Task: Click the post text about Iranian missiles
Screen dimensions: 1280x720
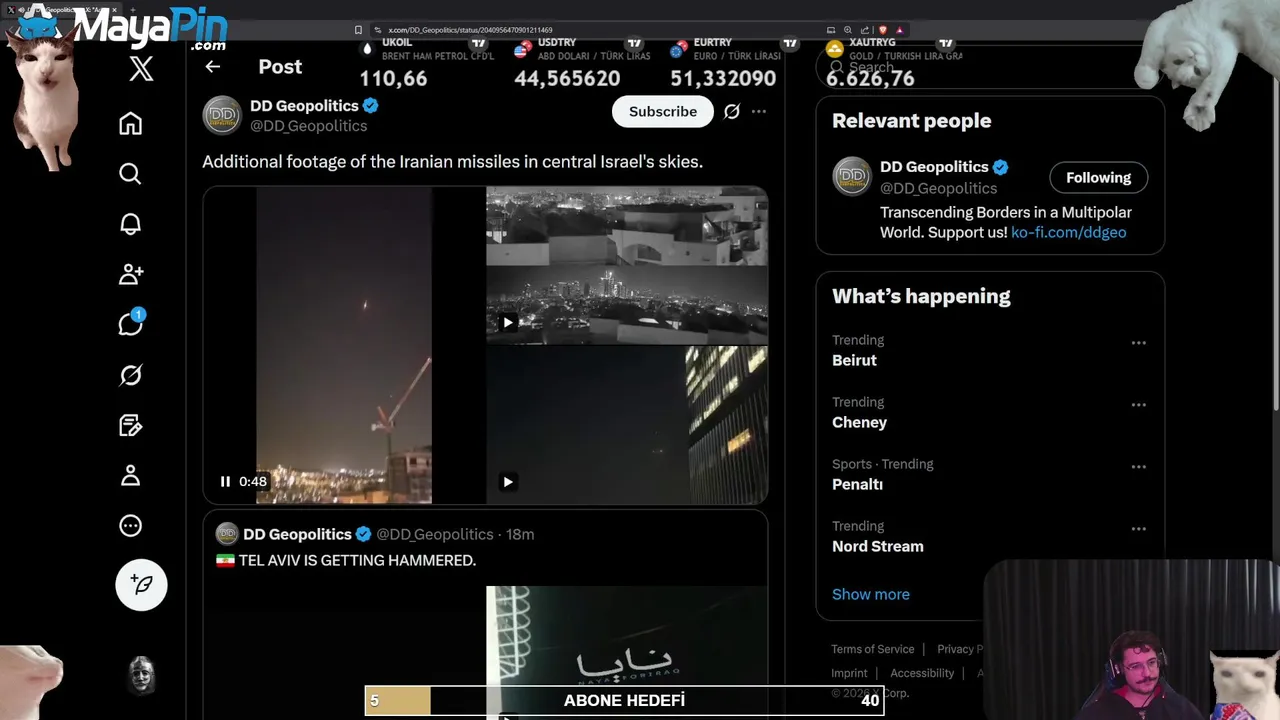Action: tap(452, 162)
